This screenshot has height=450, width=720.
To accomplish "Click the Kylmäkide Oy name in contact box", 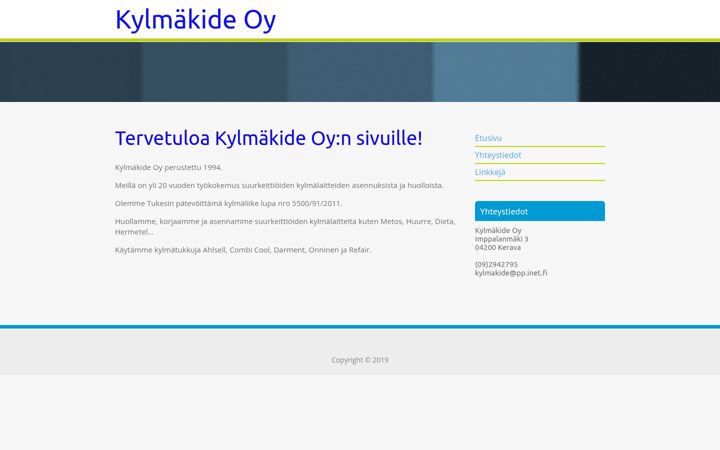I will click(498, 230).
